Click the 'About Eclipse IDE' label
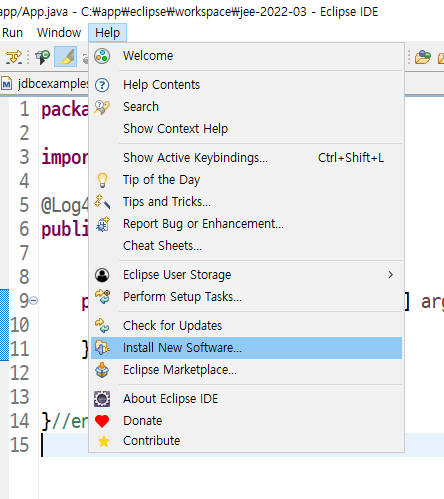 tap(171, 399)
